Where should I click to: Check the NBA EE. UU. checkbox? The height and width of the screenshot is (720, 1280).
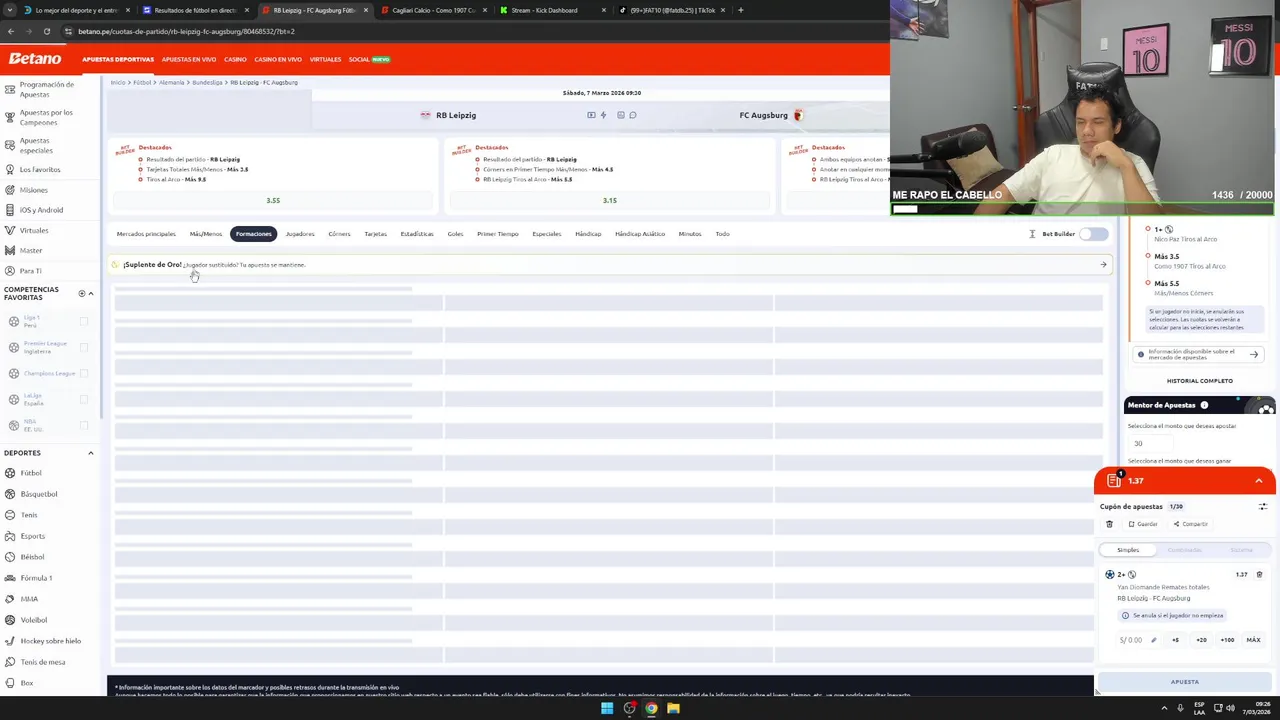pos(84,425)
